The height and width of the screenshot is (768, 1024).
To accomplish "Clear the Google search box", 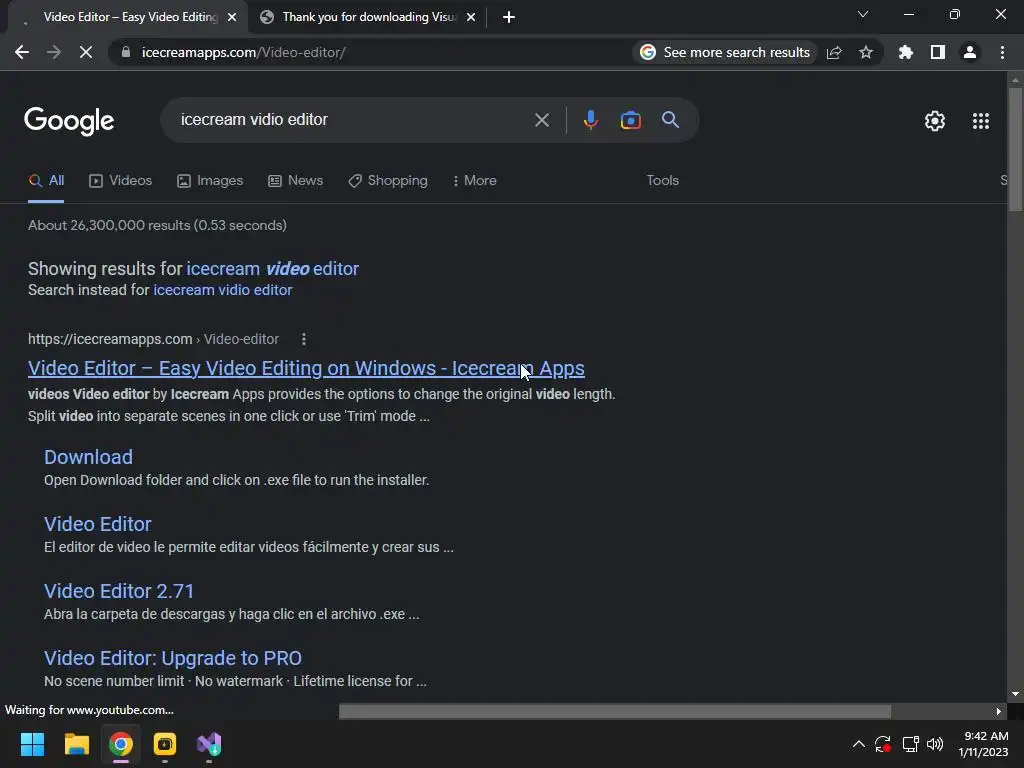I will [x=541, y=120].
